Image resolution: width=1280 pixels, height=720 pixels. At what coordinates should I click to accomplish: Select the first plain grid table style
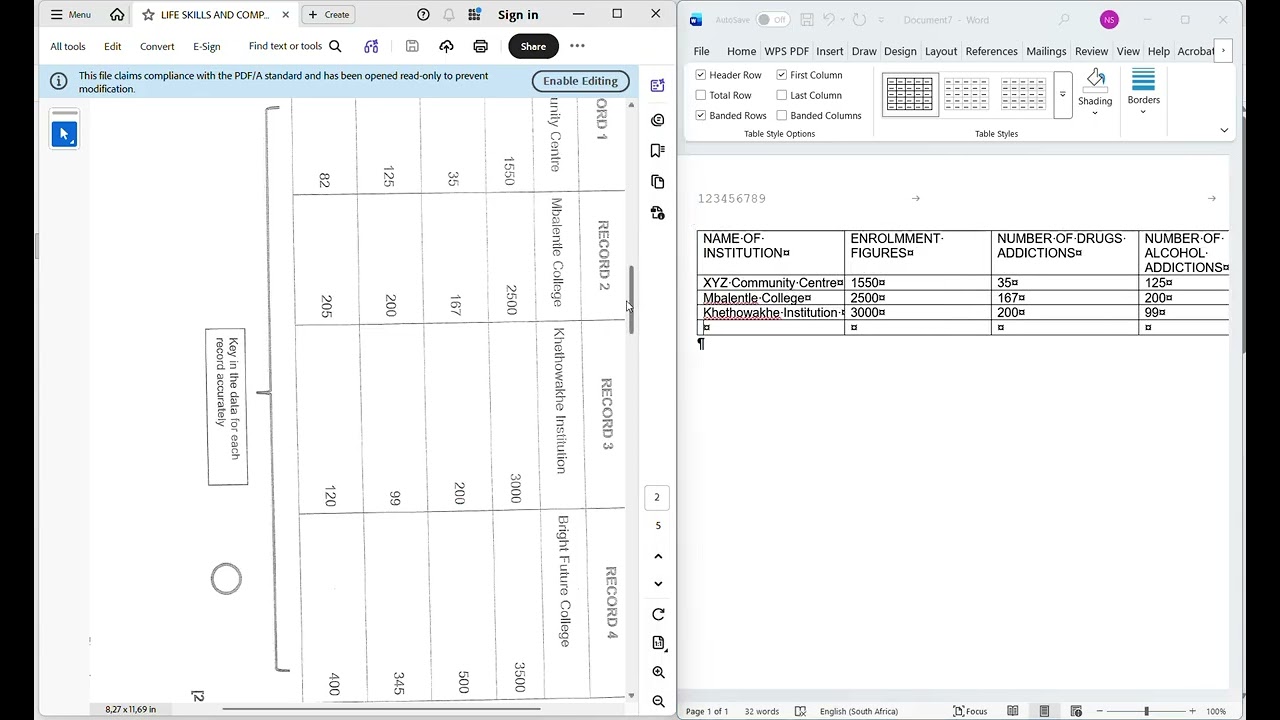[x=909, y=94]
